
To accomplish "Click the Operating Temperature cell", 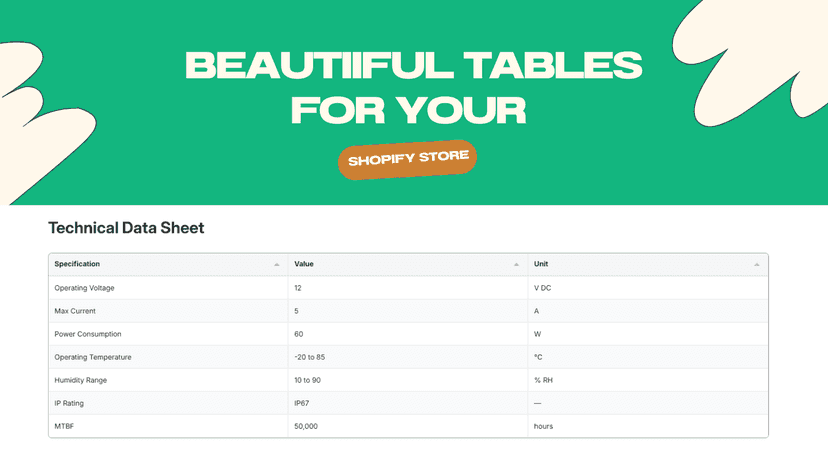I will click(168, 357).
